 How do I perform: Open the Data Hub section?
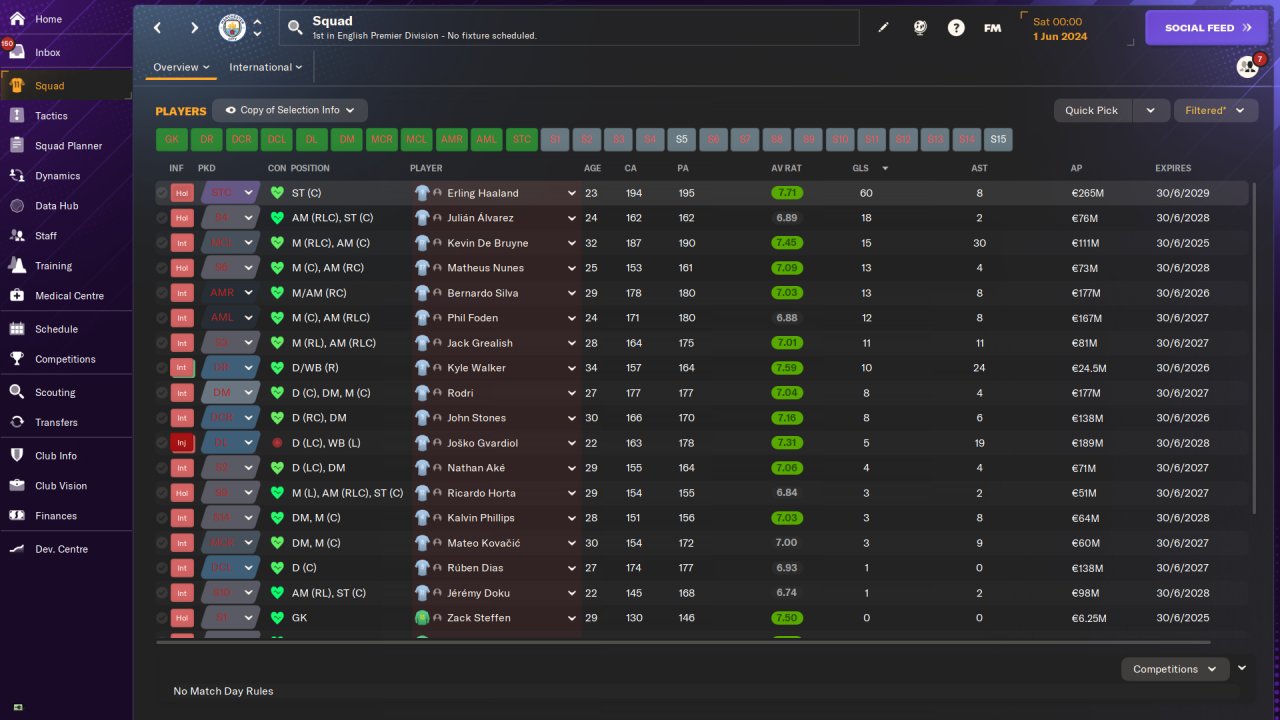click(58, 206)
